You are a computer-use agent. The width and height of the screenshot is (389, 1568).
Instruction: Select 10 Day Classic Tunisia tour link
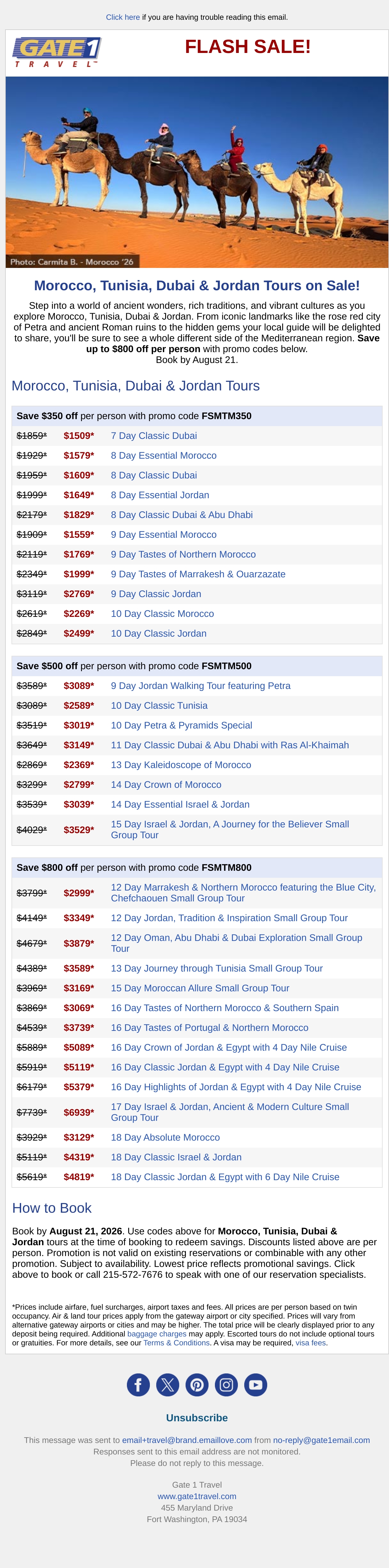pyautogui.click(x=159, y=706)
